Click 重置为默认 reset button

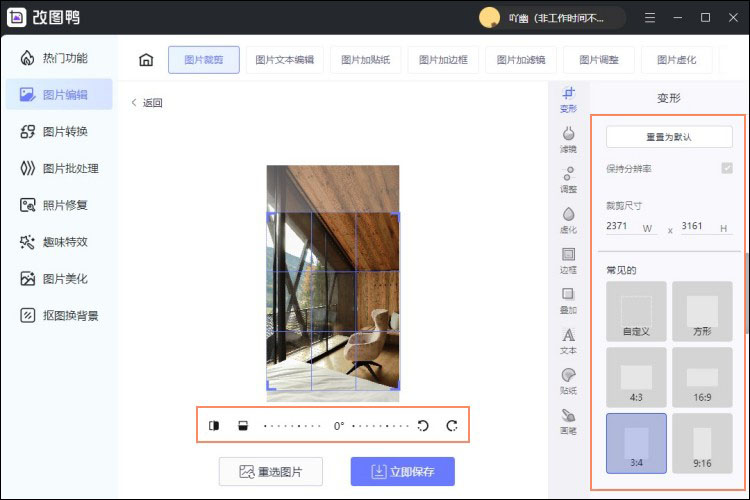coord(669,137)
